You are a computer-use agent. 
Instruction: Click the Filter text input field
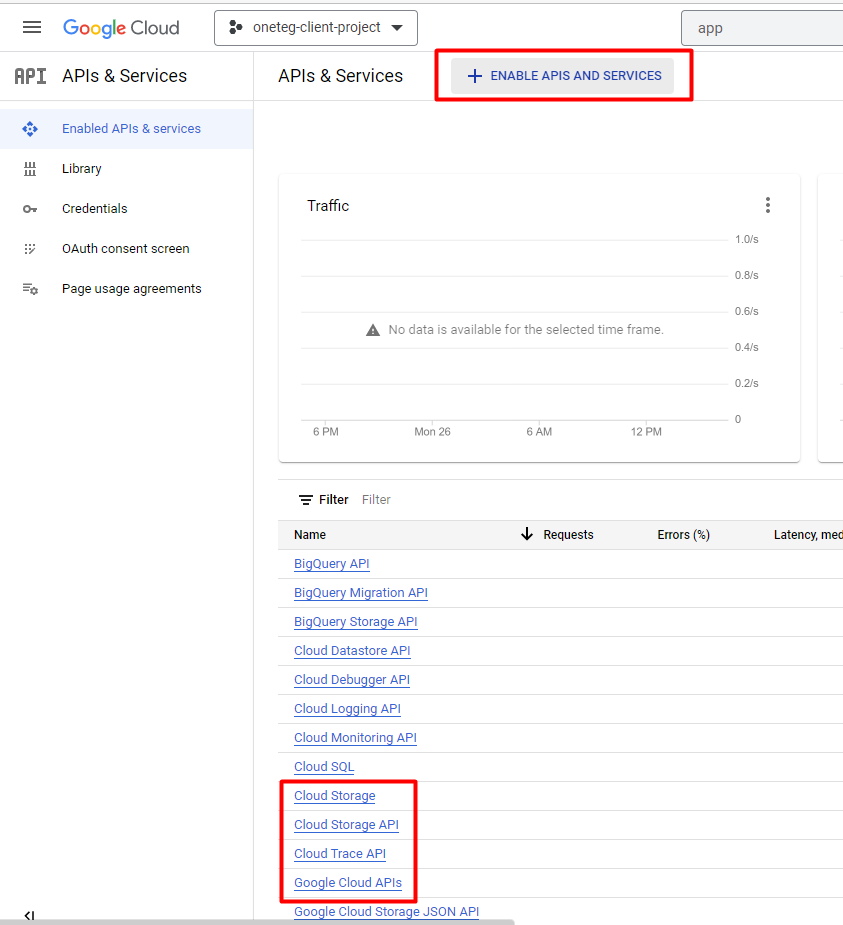click(x=500, y=500)
